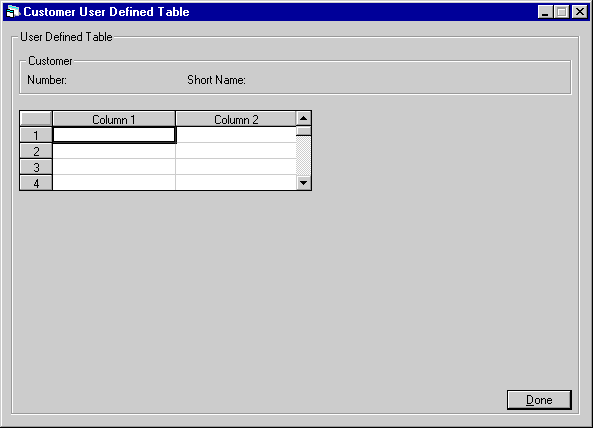Select the Column 2 header
Screen dimensions: 593x428
click(236, 119)
